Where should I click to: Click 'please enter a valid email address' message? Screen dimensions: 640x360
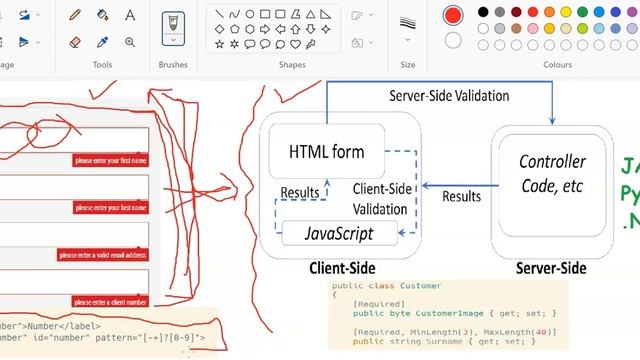coord(103,255)
